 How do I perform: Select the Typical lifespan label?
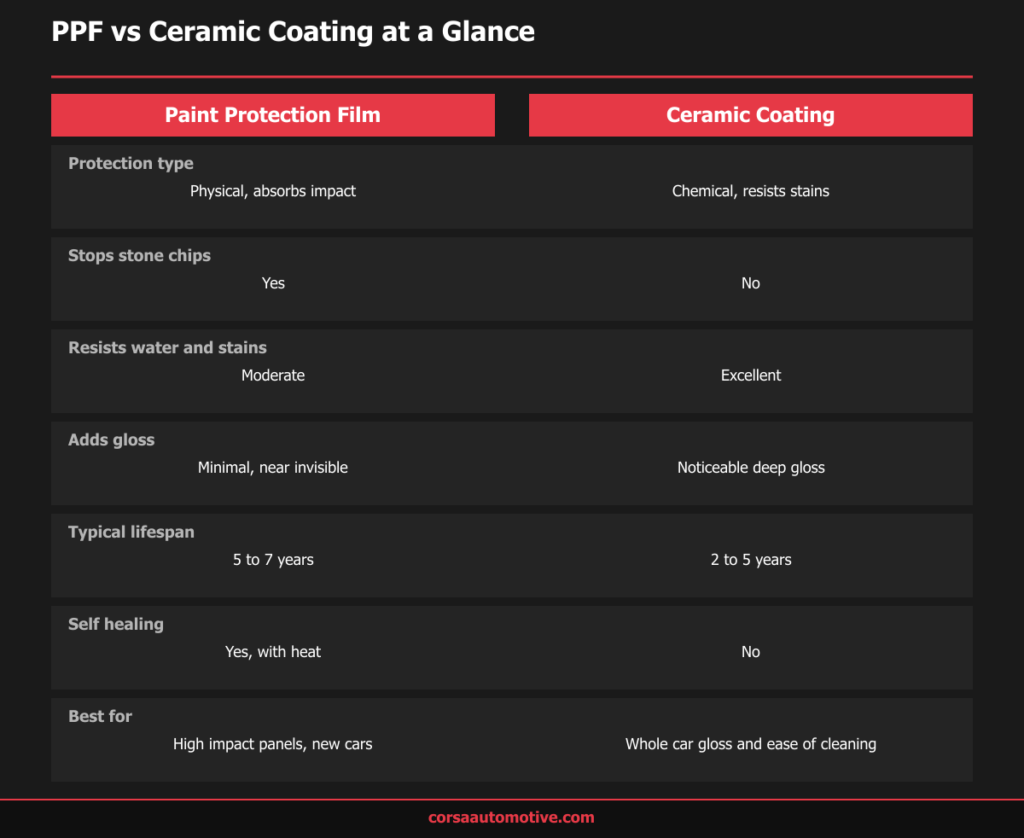[131, 532]
